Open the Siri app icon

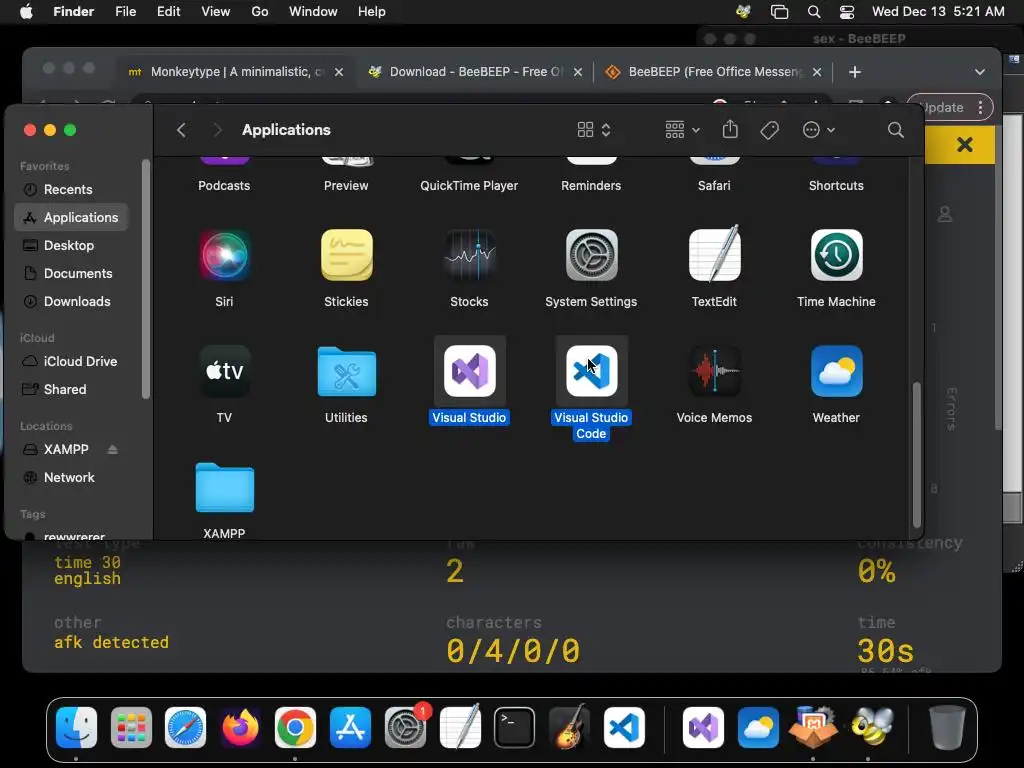224,255
